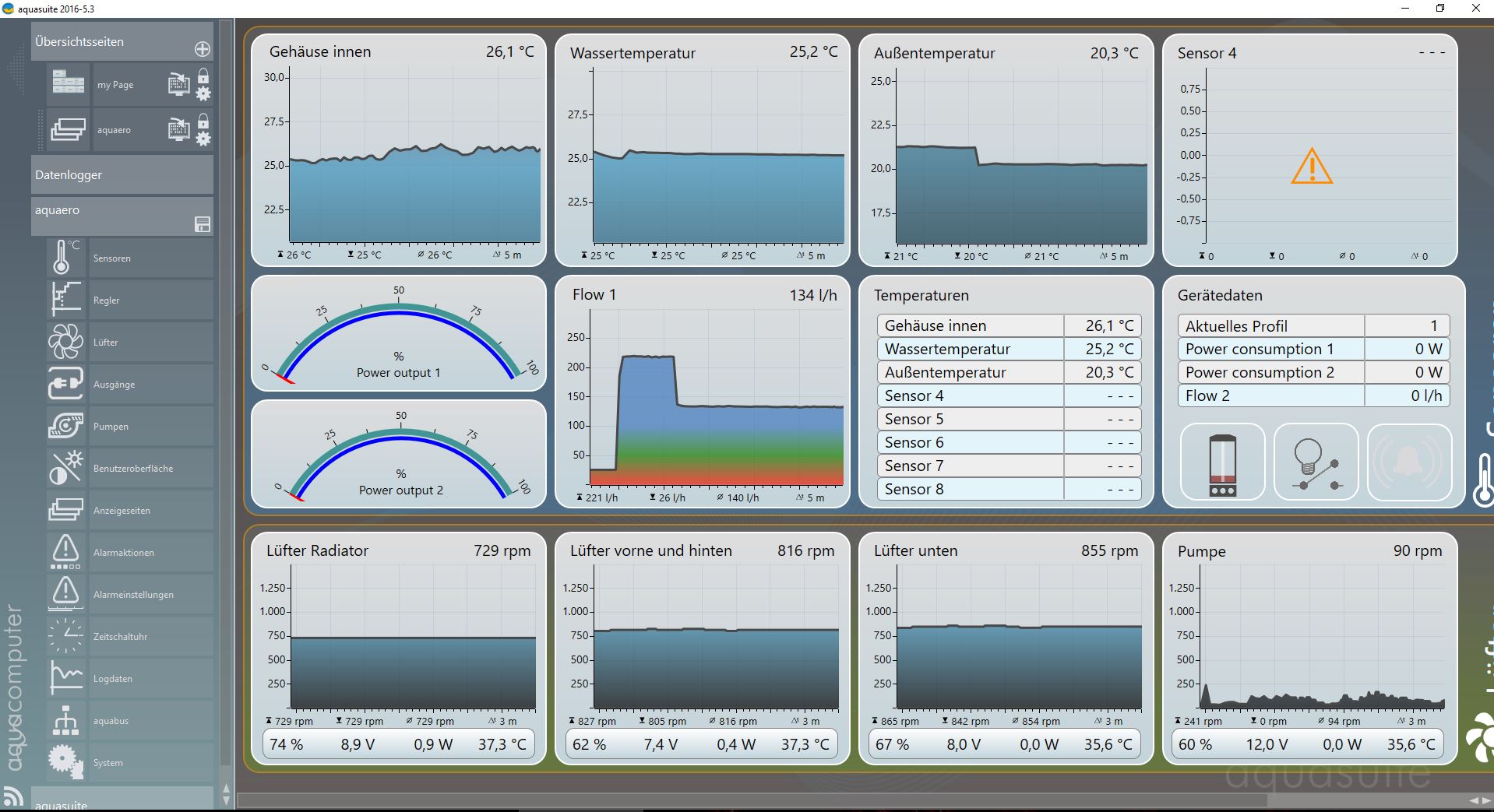Click the light bulb switch icon in Gerätedaten
The height and width of the screenshot is (812, 1494).
pyautogui.click(x=1316, y=462)
